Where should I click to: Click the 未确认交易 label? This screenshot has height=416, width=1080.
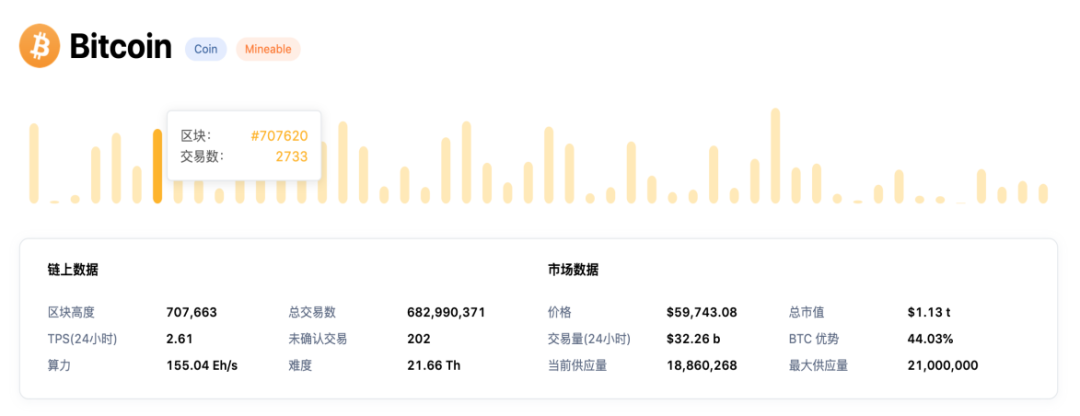pos(318,339)
